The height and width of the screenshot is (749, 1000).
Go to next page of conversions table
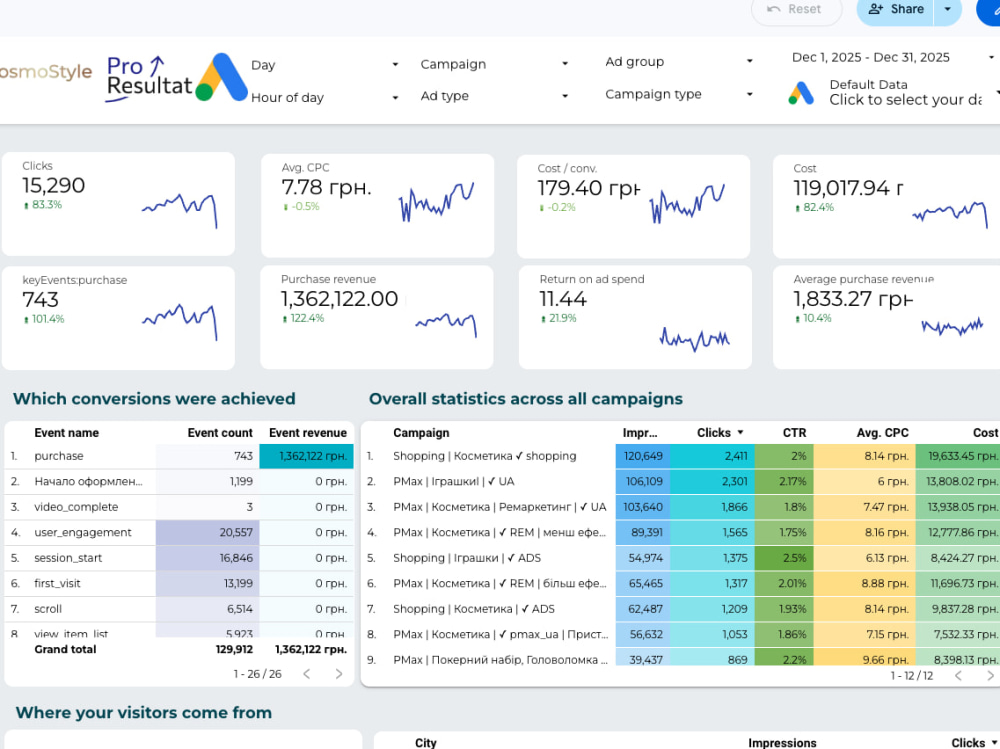click(339, 674)
